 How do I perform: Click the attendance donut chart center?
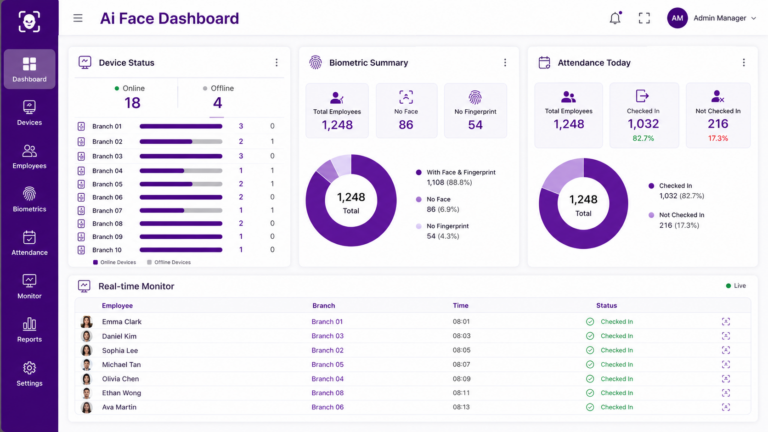point(583,203)
